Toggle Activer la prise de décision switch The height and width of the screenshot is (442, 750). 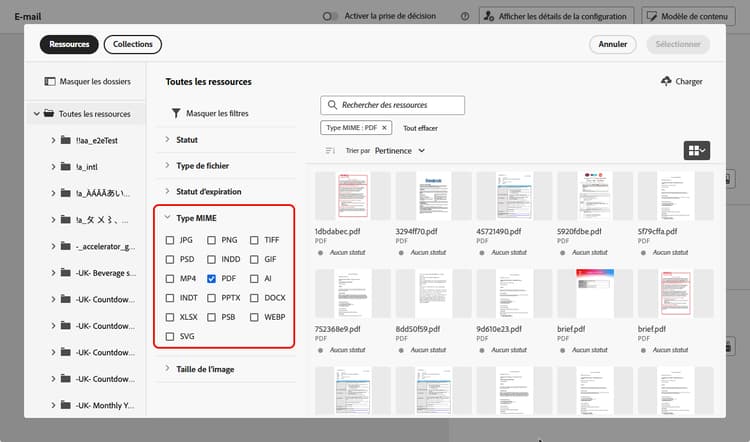(330, 16)
